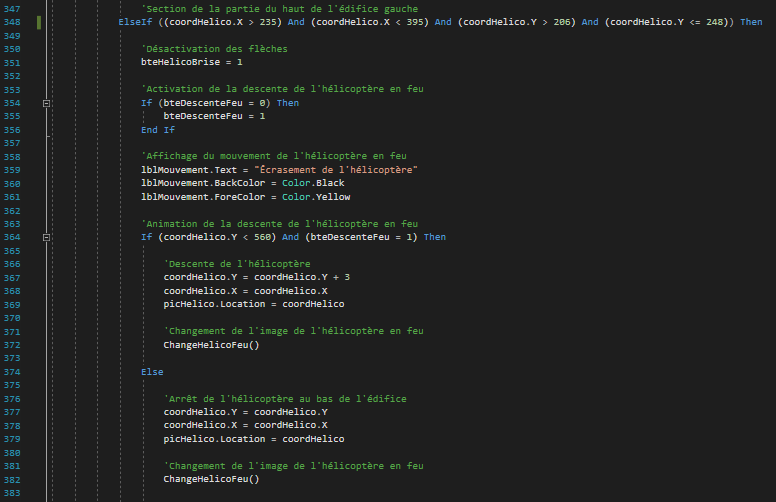Click the Else keyword on line 374
The image size is (776, 502).
(152, 372)
